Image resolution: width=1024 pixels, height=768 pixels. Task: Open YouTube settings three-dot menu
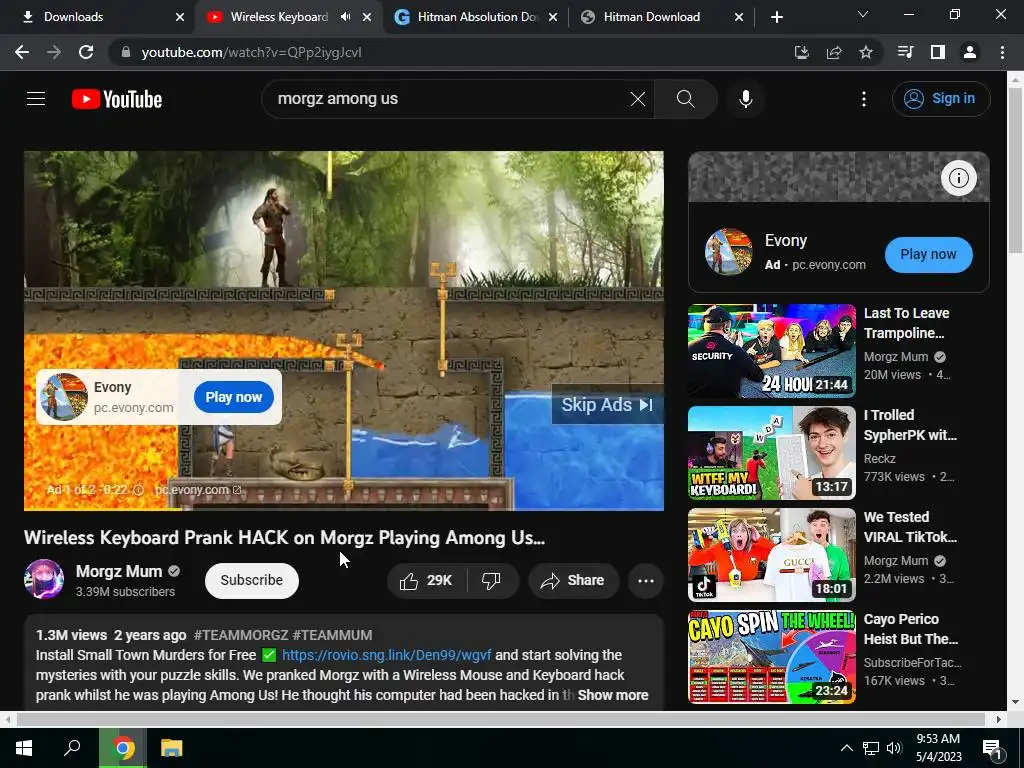pos(863,99)
